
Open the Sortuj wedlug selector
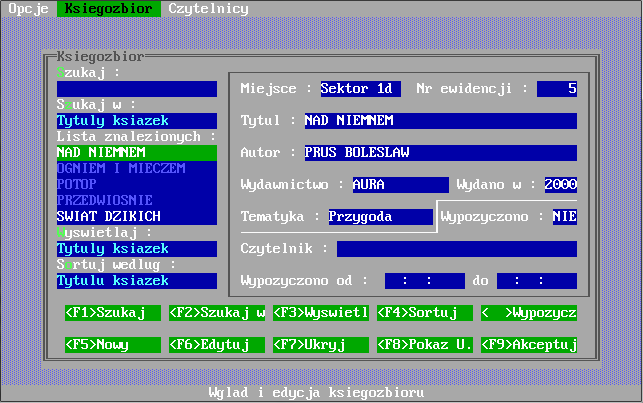tap(136, 281)
